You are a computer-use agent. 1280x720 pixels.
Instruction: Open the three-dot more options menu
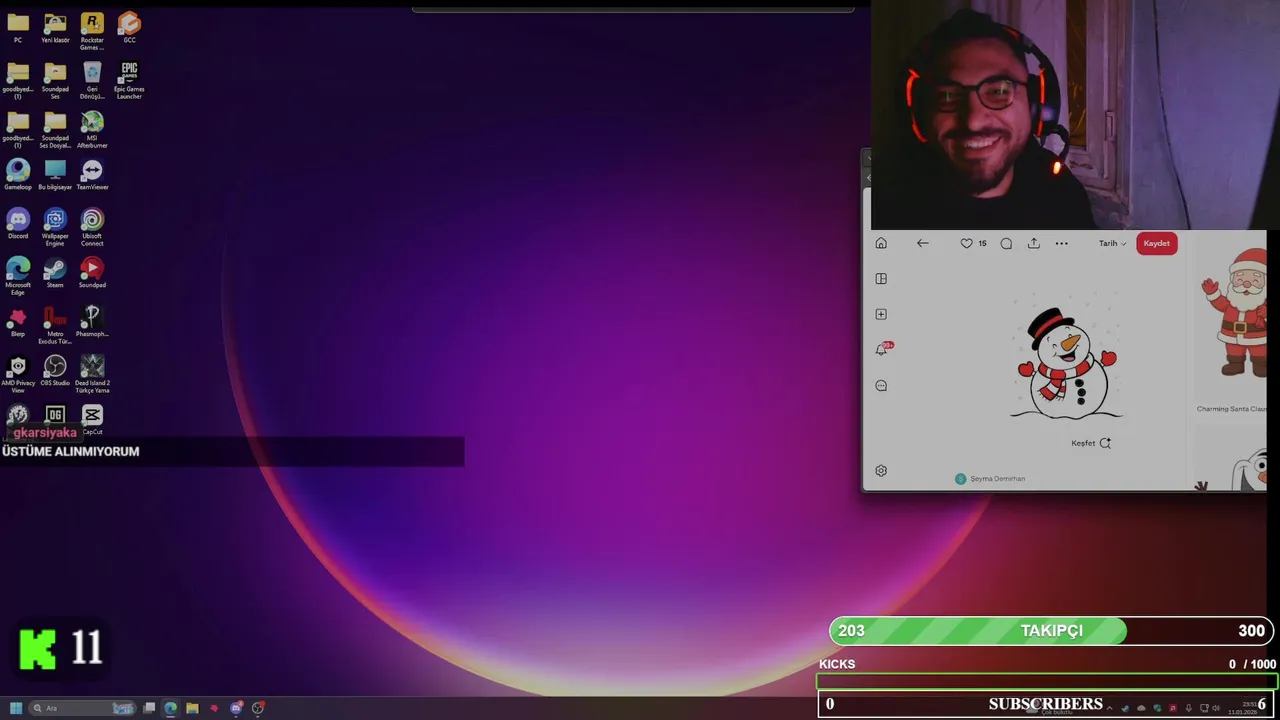click(1062, 243)
